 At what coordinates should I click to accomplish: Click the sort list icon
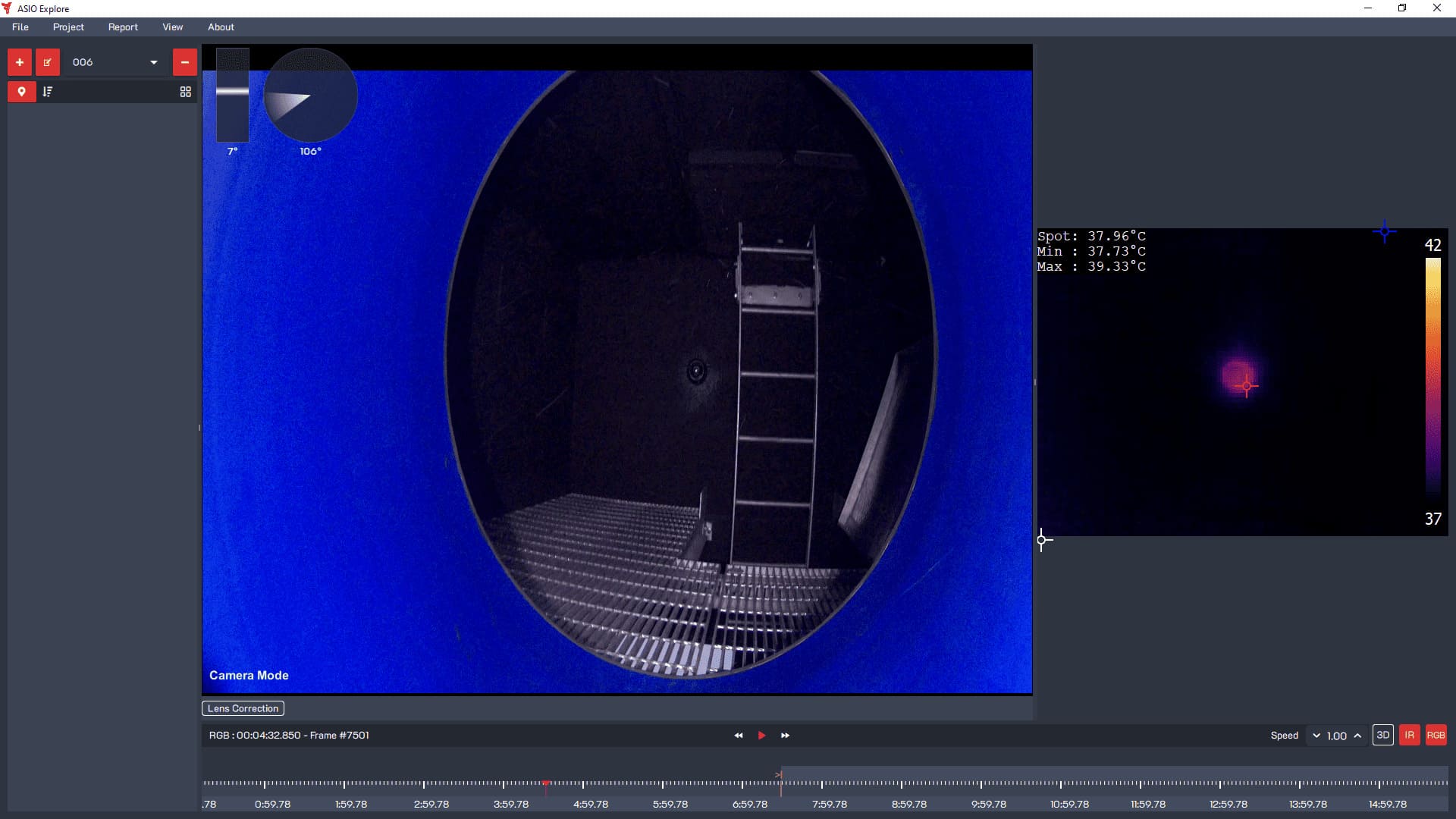(48, 92)
